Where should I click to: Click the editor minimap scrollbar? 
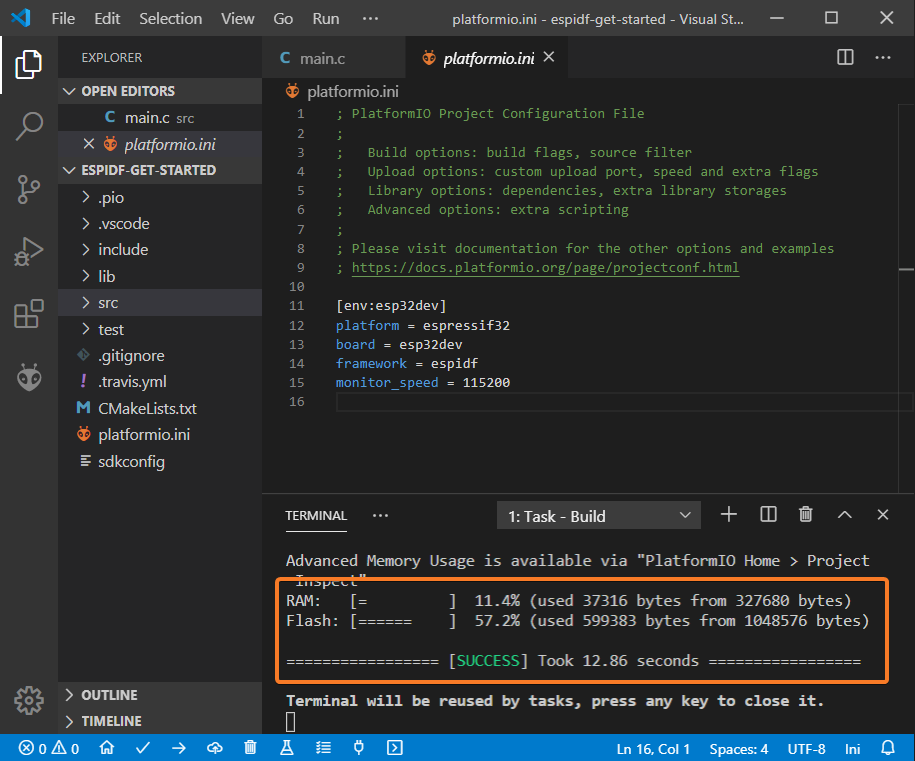click(x=906, y=298)
